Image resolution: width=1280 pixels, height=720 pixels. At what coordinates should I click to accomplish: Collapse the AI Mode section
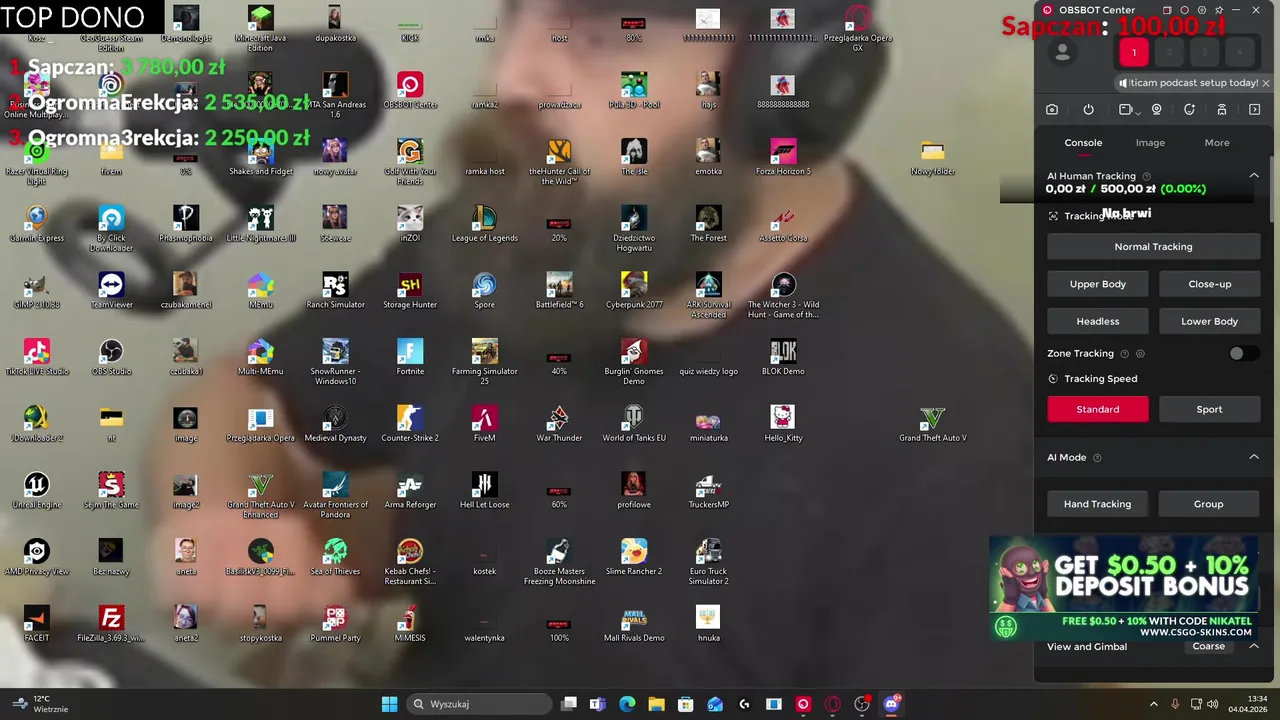(1253, 457)
